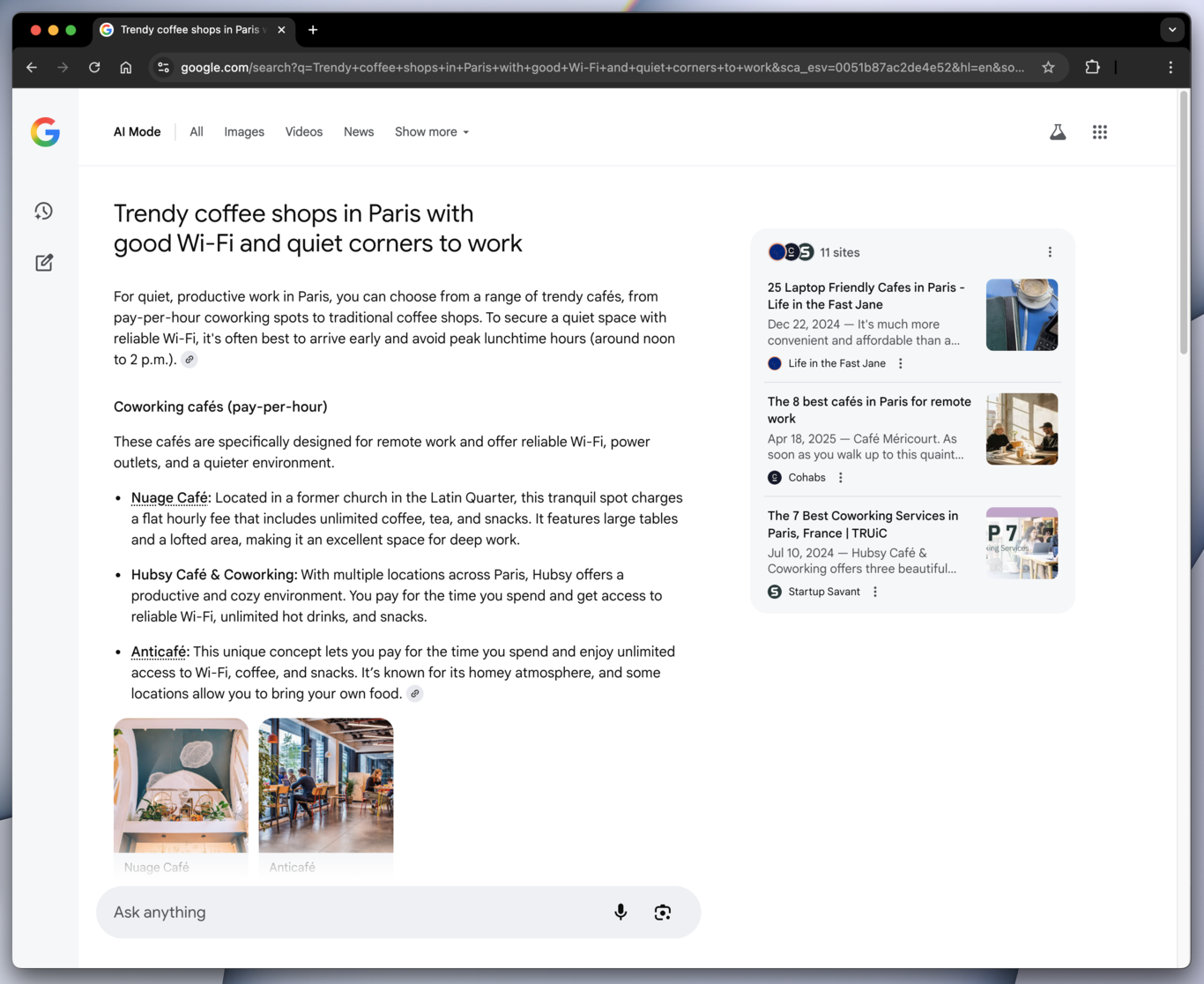Click the Google logo

click(x=45, y=132)
